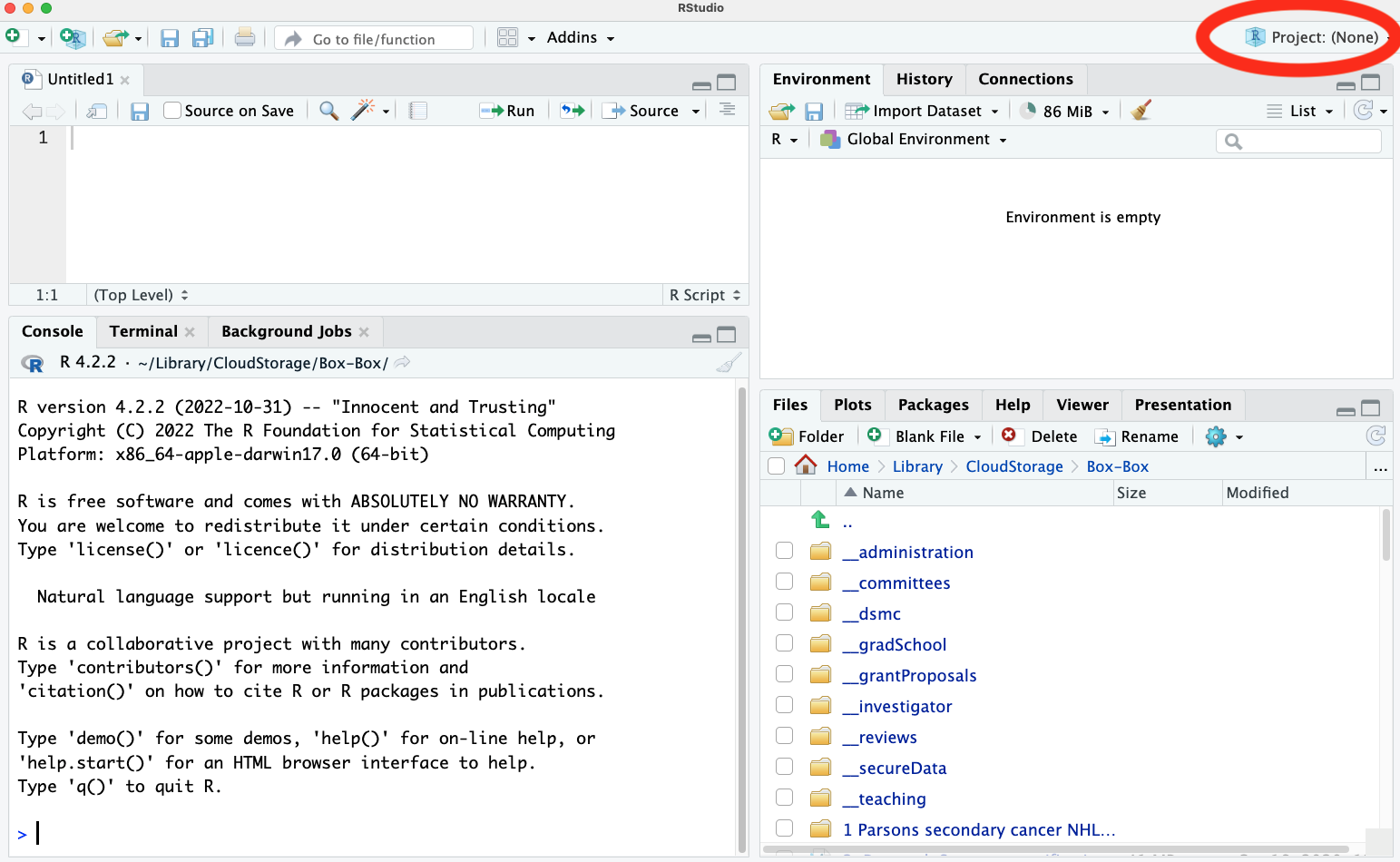The width and height of the screenshot is (1400, 862).
Task: Go to Home directory house icon
Action: click(x=805, y=465)
